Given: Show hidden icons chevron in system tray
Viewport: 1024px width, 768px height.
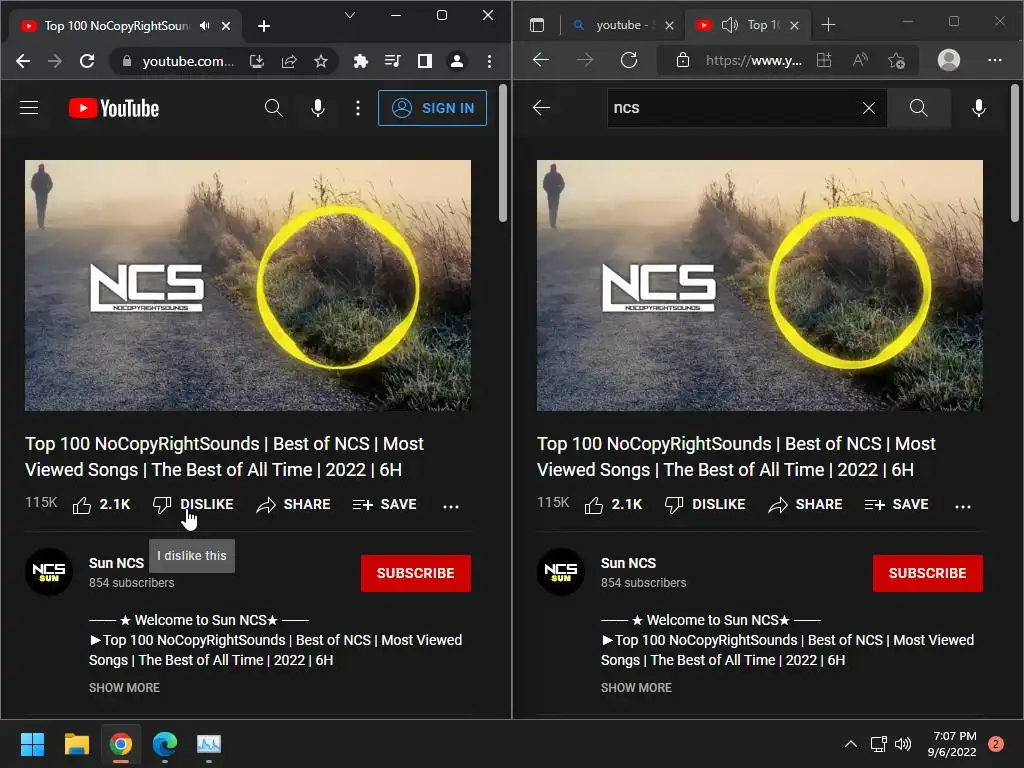Looking at the screenshot, I should [x=850, y=744].
